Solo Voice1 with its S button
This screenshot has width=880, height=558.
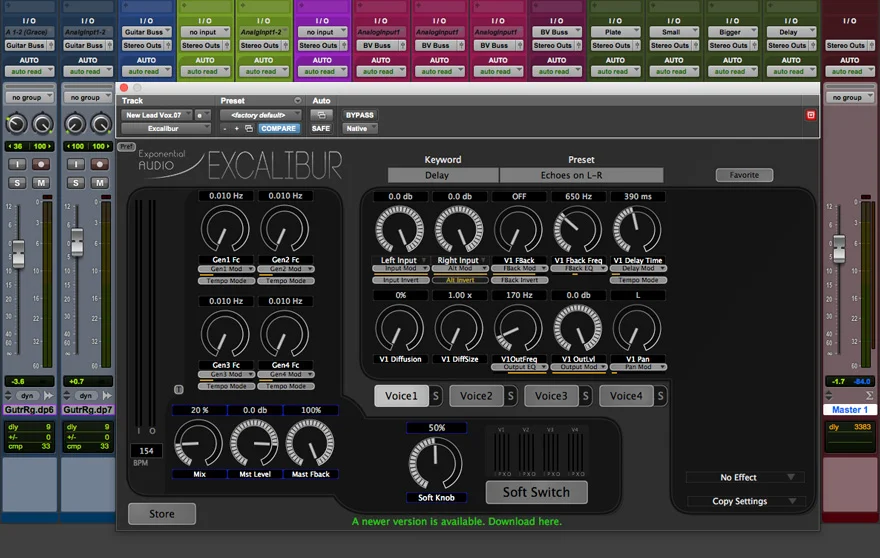coord(436,396)
